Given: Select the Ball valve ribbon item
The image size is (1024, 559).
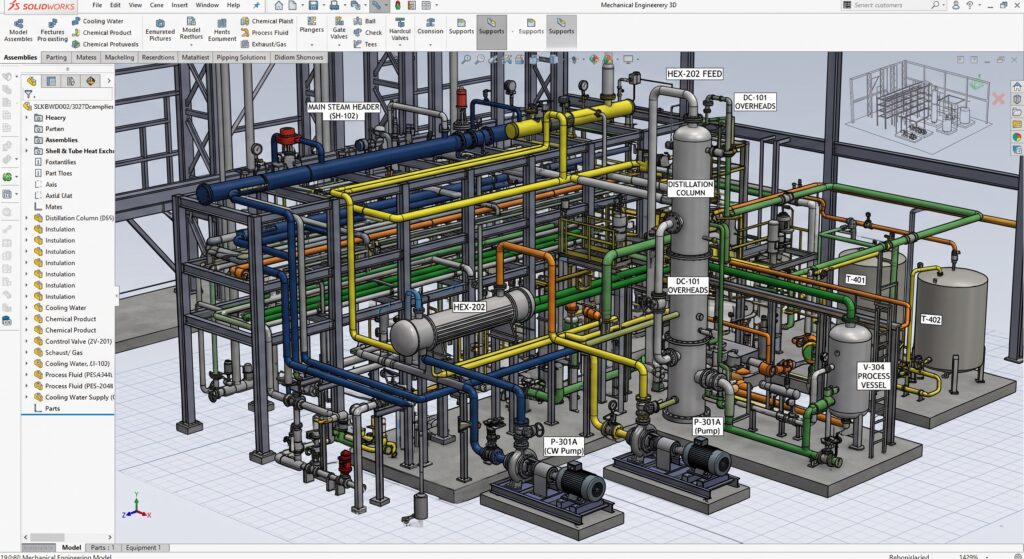Looking at the screenshot, I should pos(364,21).
